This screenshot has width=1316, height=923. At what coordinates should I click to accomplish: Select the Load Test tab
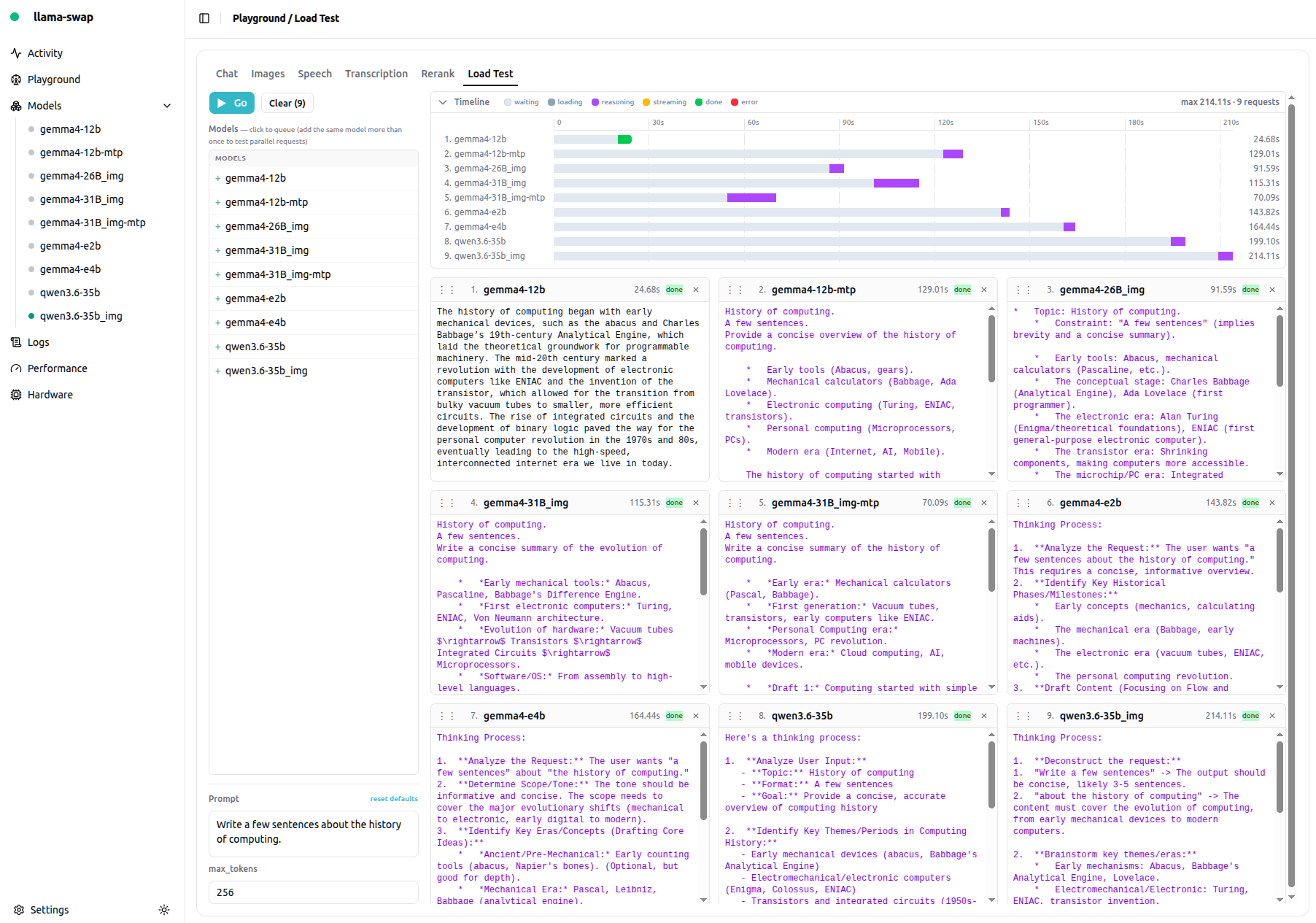[490, 74]
